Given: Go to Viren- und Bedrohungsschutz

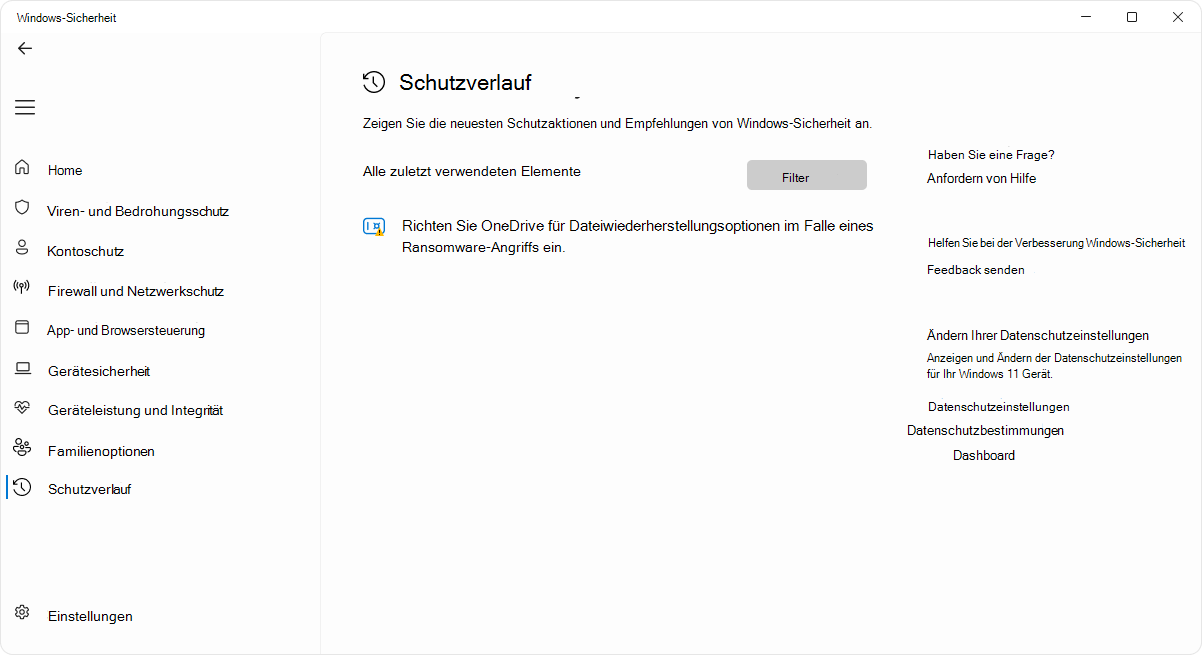Looking at the screenshot, I should 138,211.
